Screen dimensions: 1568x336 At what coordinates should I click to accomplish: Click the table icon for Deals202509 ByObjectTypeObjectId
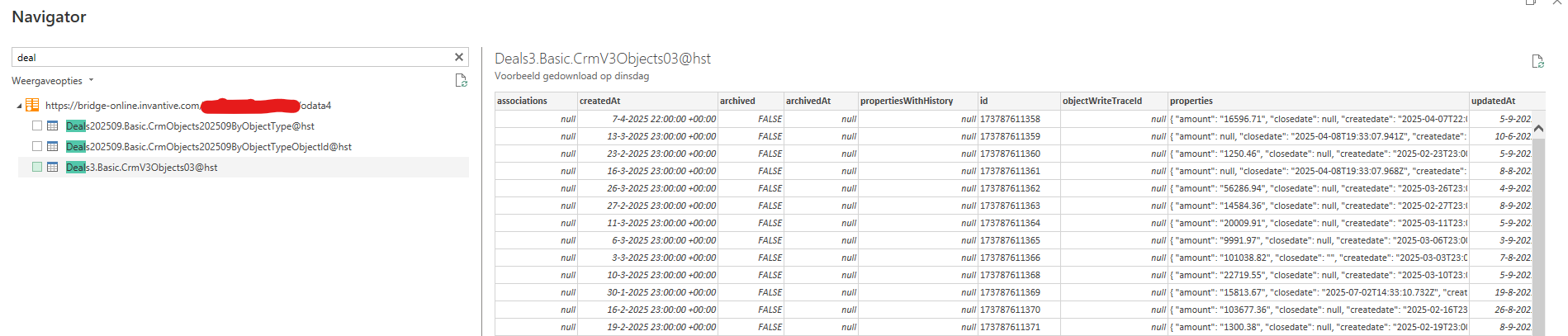(x=53, y=147)
